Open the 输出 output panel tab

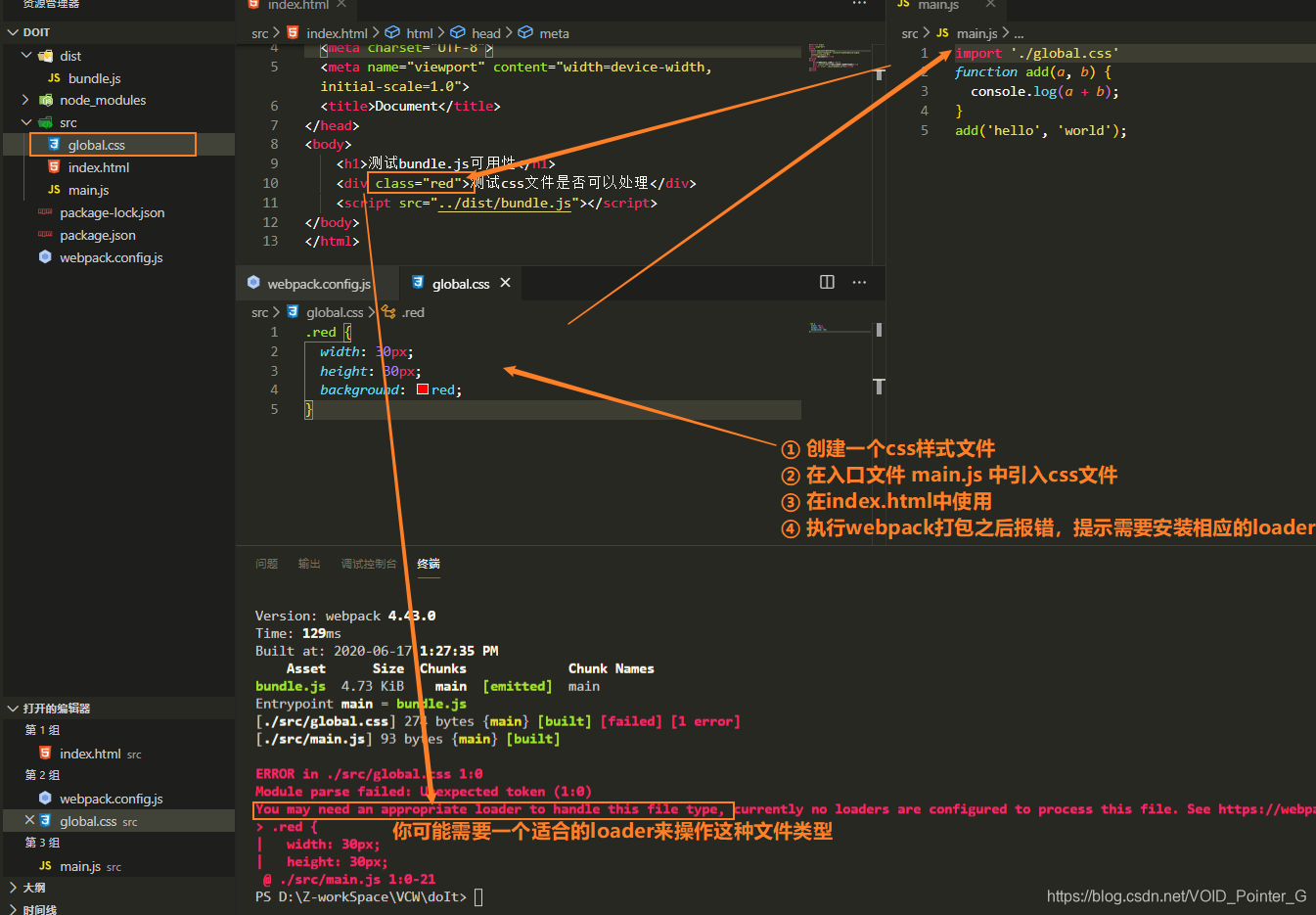point(309,564)
